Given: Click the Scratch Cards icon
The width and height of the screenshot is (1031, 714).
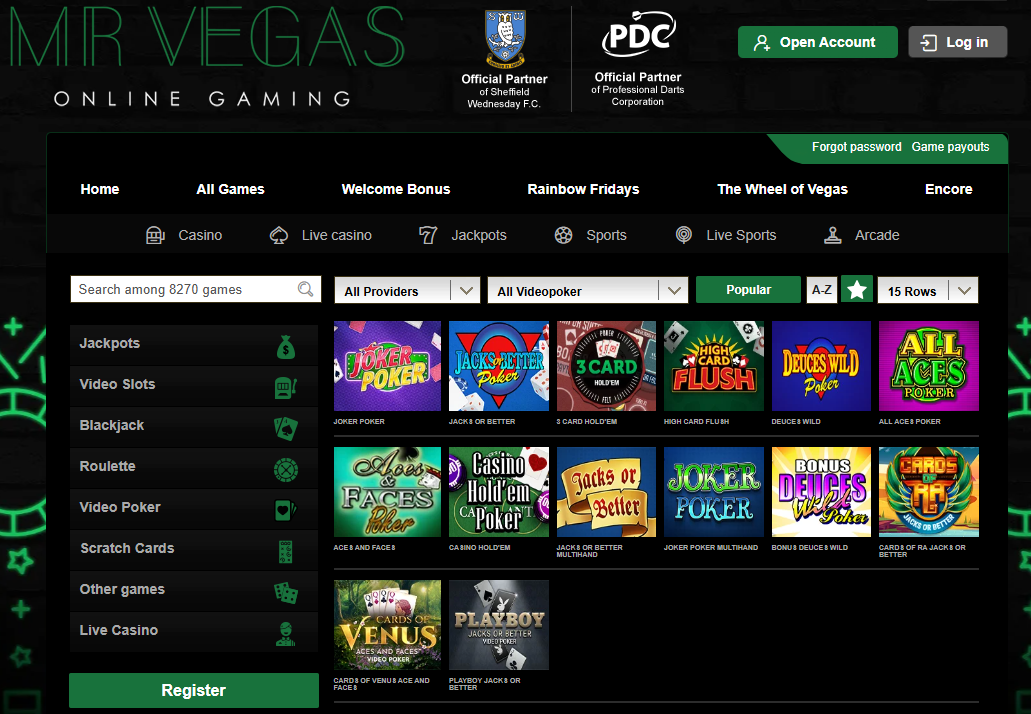Looking at the screenshot, I should pyautogui.click(x=285, y=552).
